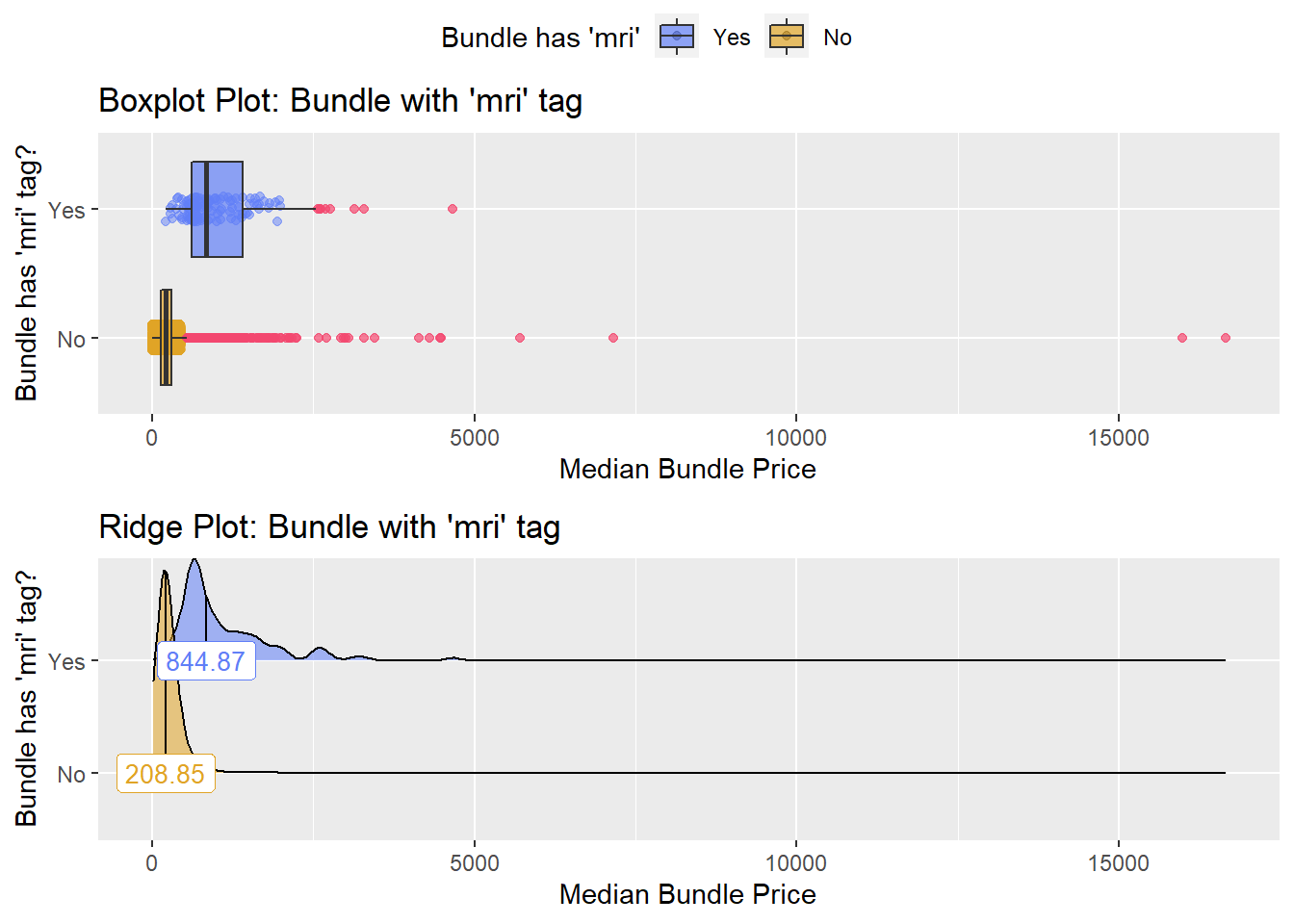Click the 10000 tick label under the boxplot
This screenshot has height=924, width=1294.
(795, 438)
